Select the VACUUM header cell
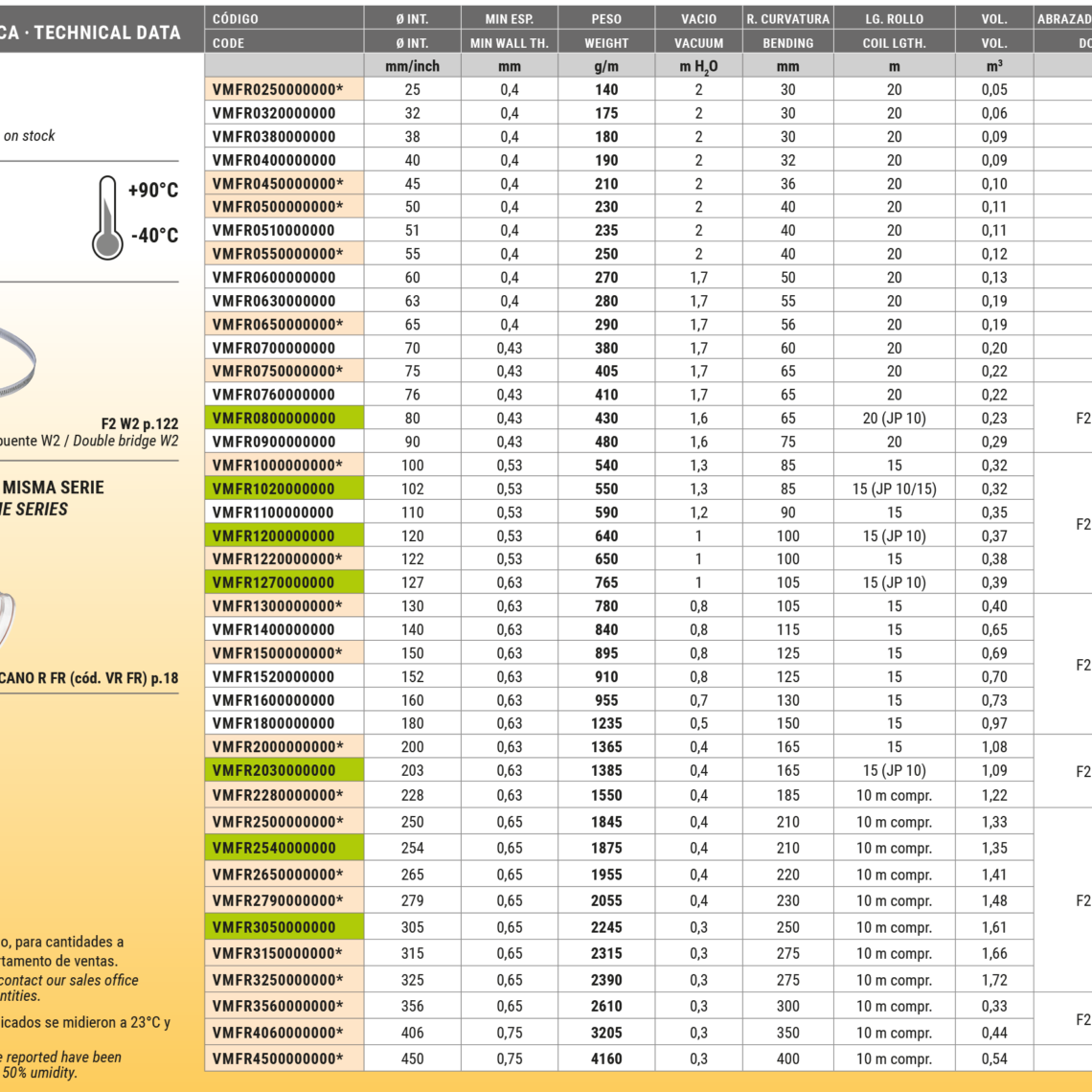Viewport: 1092px width, 1092px height. click(698, 43)
